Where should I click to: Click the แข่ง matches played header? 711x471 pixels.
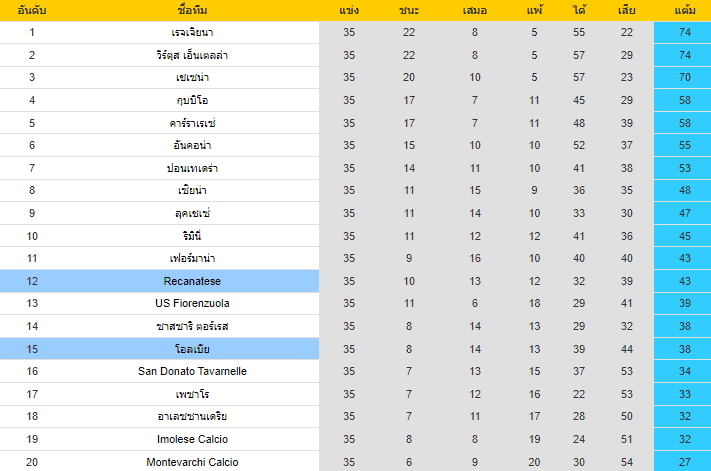tap(349, 10)
